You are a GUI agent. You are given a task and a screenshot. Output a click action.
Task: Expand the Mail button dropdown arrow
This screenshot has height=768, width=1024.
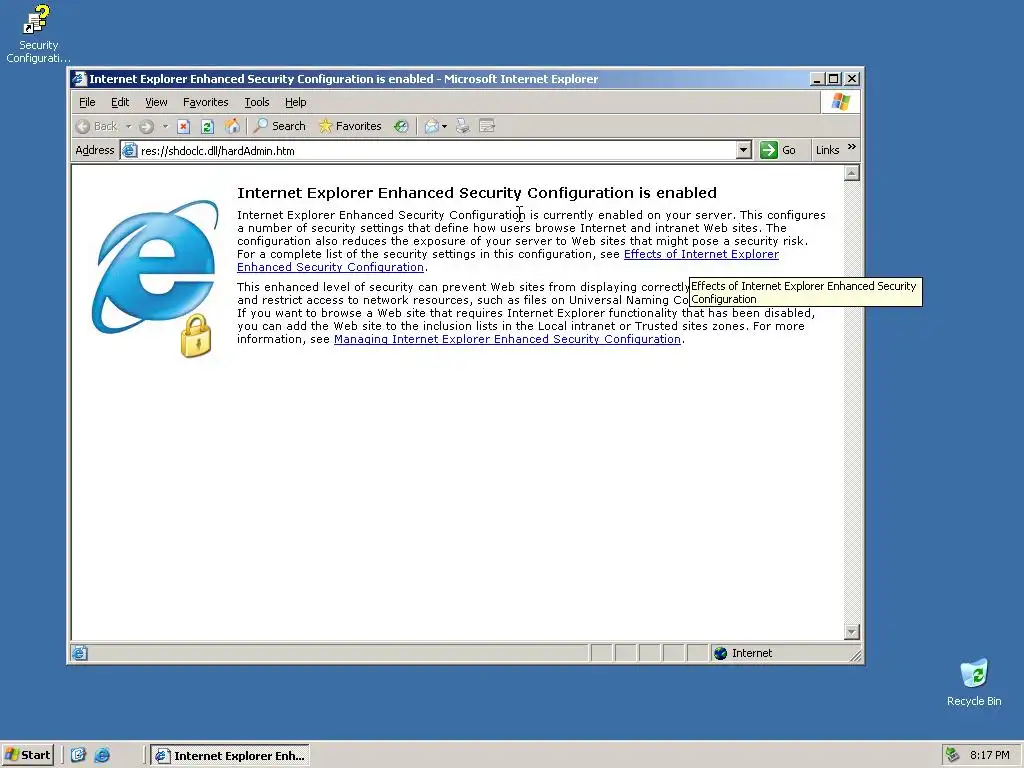[445, 126]
